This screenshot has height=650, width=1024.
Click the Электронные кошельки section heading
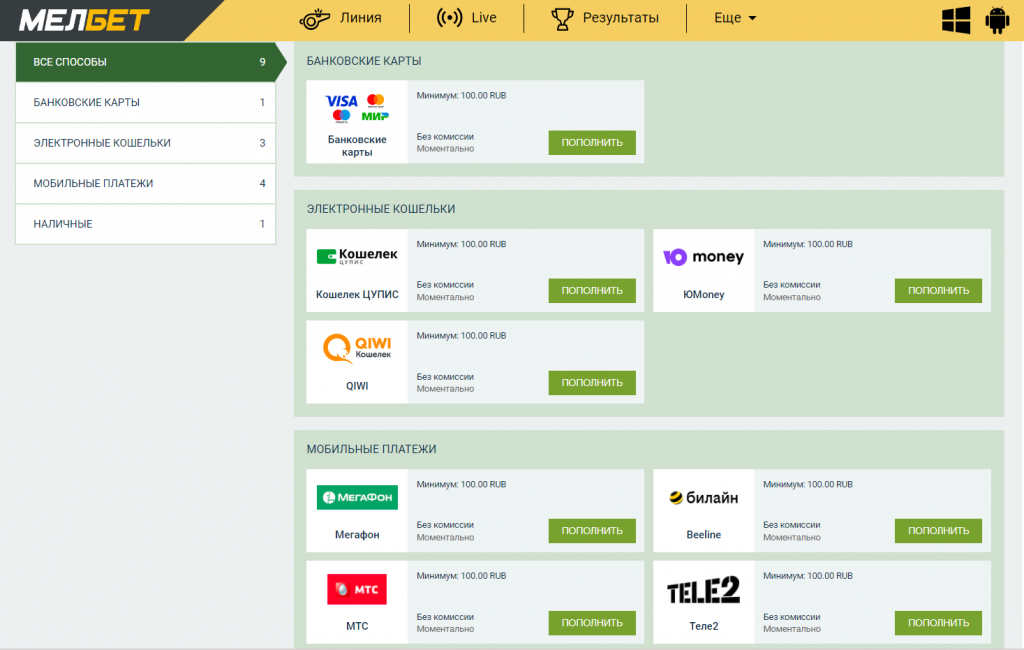[381, 209]
